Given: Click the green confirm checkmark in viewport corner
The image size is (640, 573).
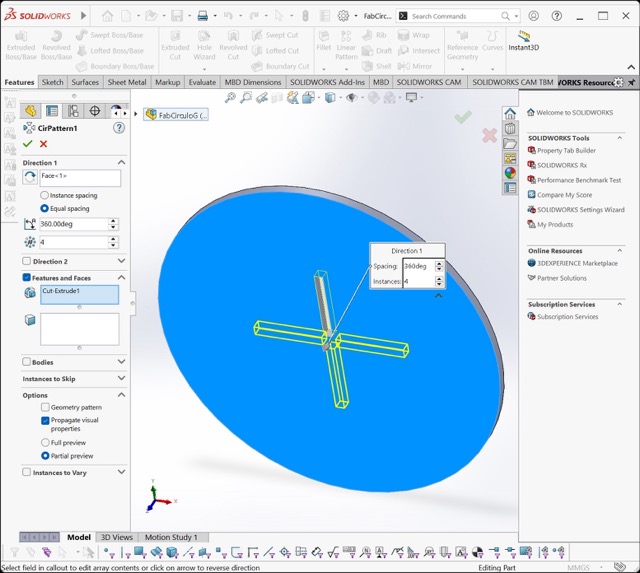Looking at the screenshot, I should pos(463,117).
